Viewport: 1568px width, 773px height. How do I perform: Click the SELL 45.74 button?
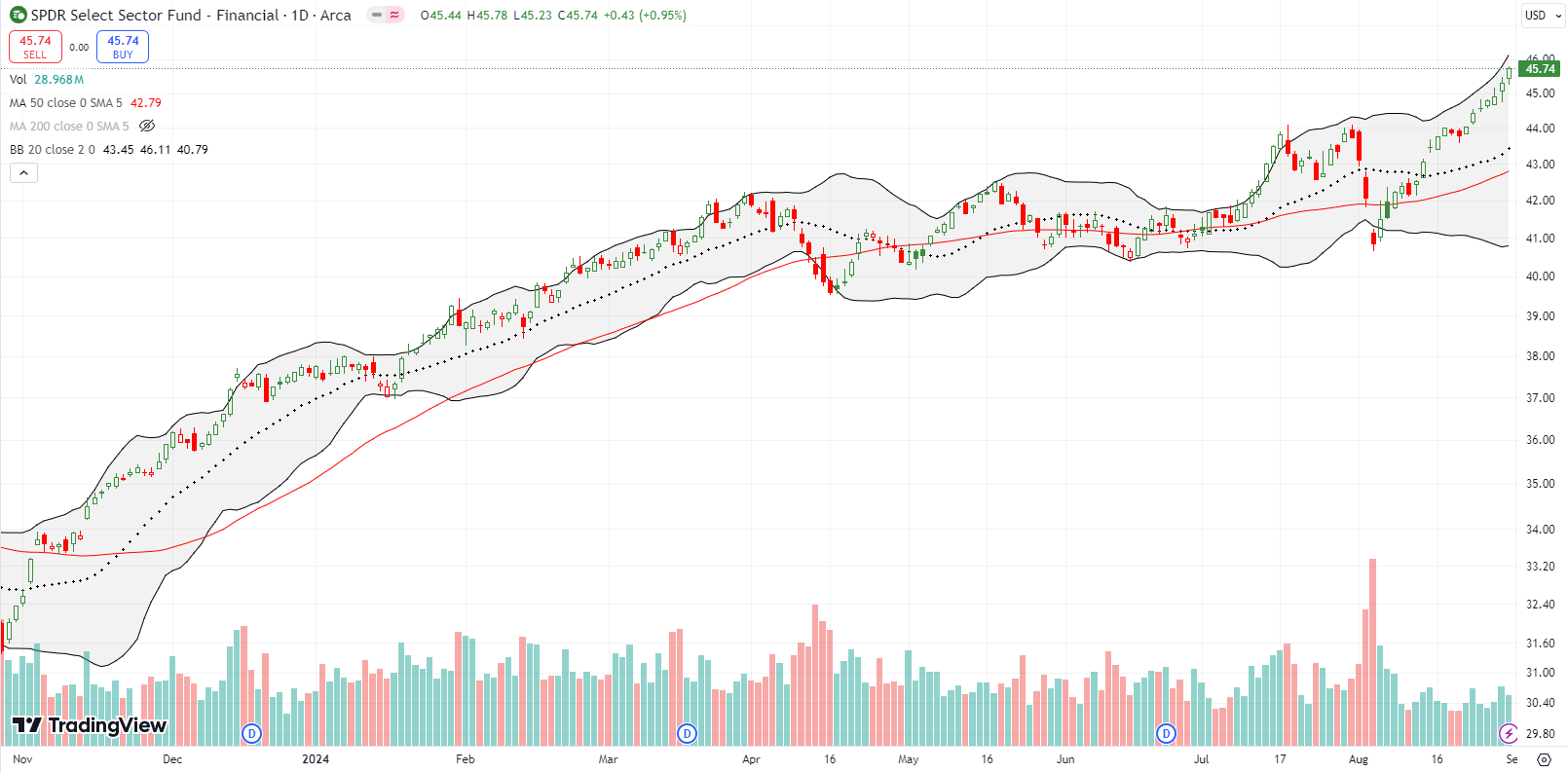click(x=35, y=47)
